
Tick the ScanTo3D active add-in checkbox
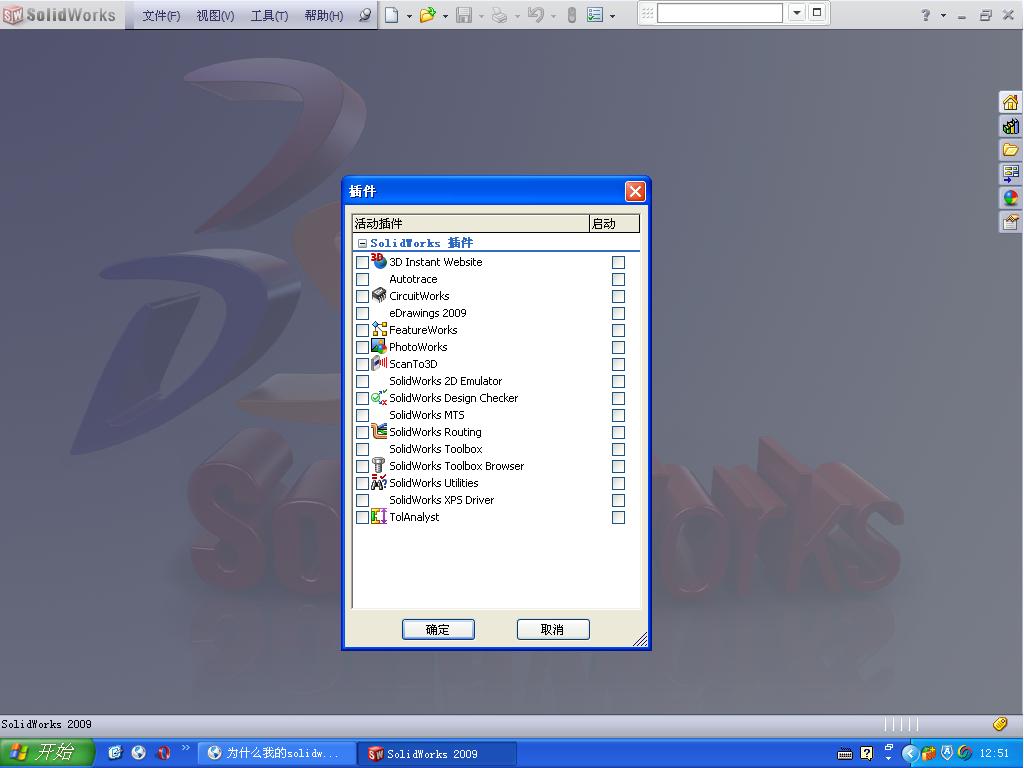pyautogui.click(x=362, y=364)
